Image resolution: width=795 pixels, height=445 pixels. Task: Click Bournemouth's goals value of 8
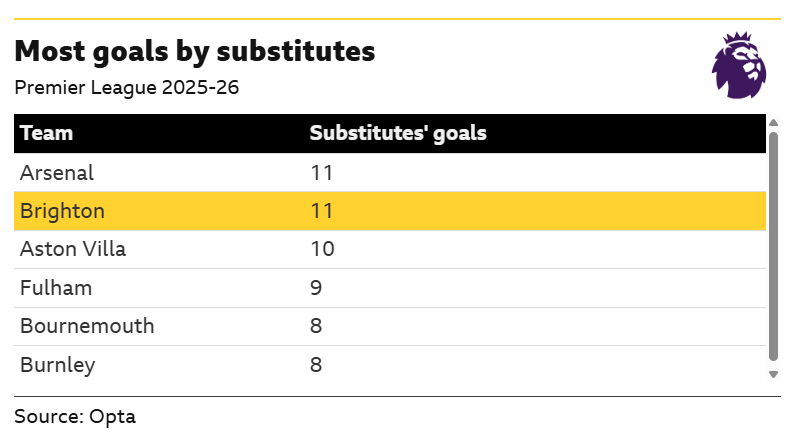click(316, 326)
